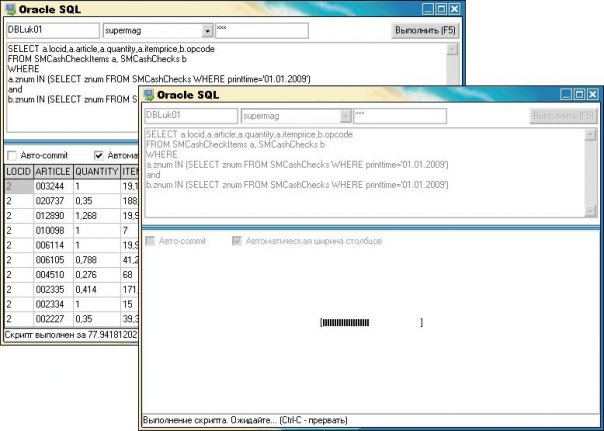Click the LOCID column header

18,172
